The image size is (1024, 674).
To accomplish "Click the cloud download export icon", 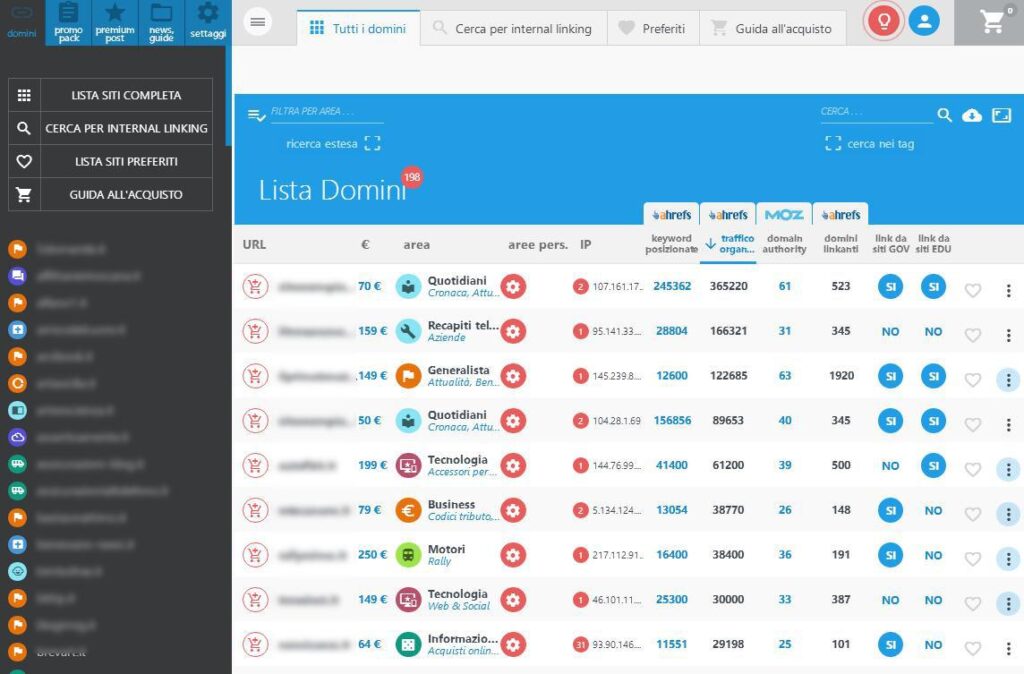I will point(971,116).
